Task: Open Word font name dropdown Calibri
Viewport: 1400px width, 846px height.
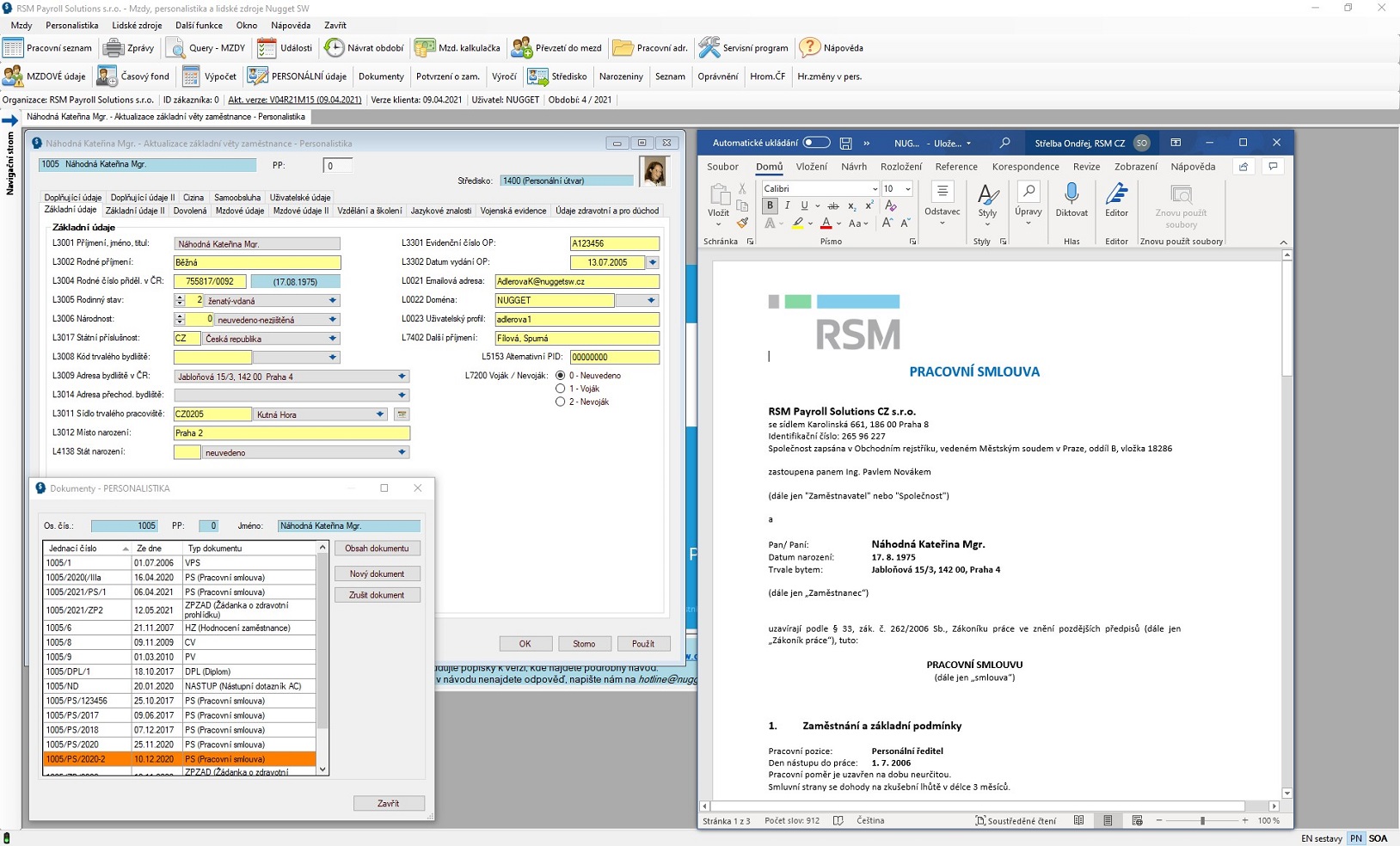Action: 875,189
